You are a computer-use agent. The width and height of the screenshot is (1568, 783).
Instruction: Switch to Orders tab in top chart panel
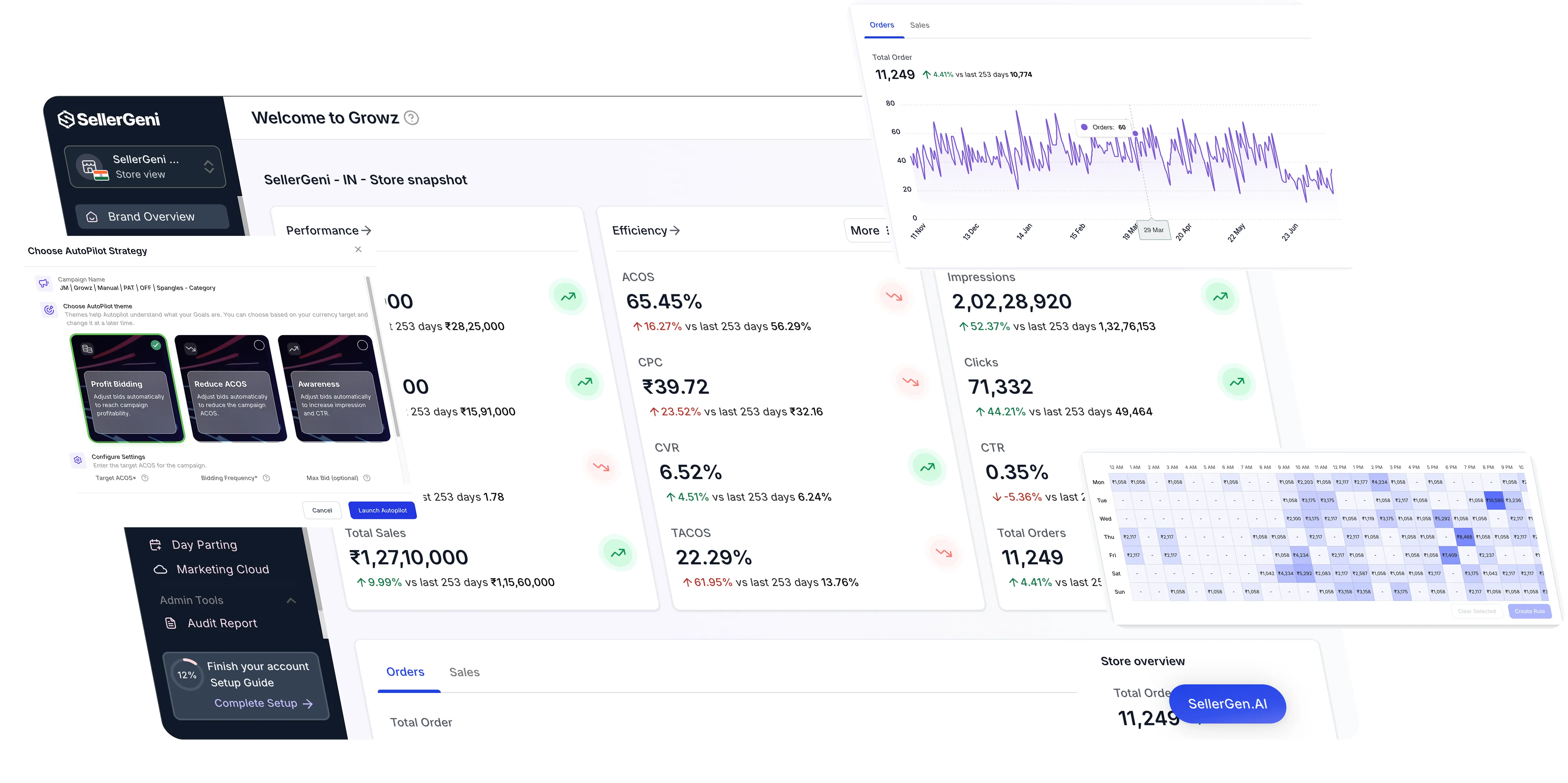point(881,25)
